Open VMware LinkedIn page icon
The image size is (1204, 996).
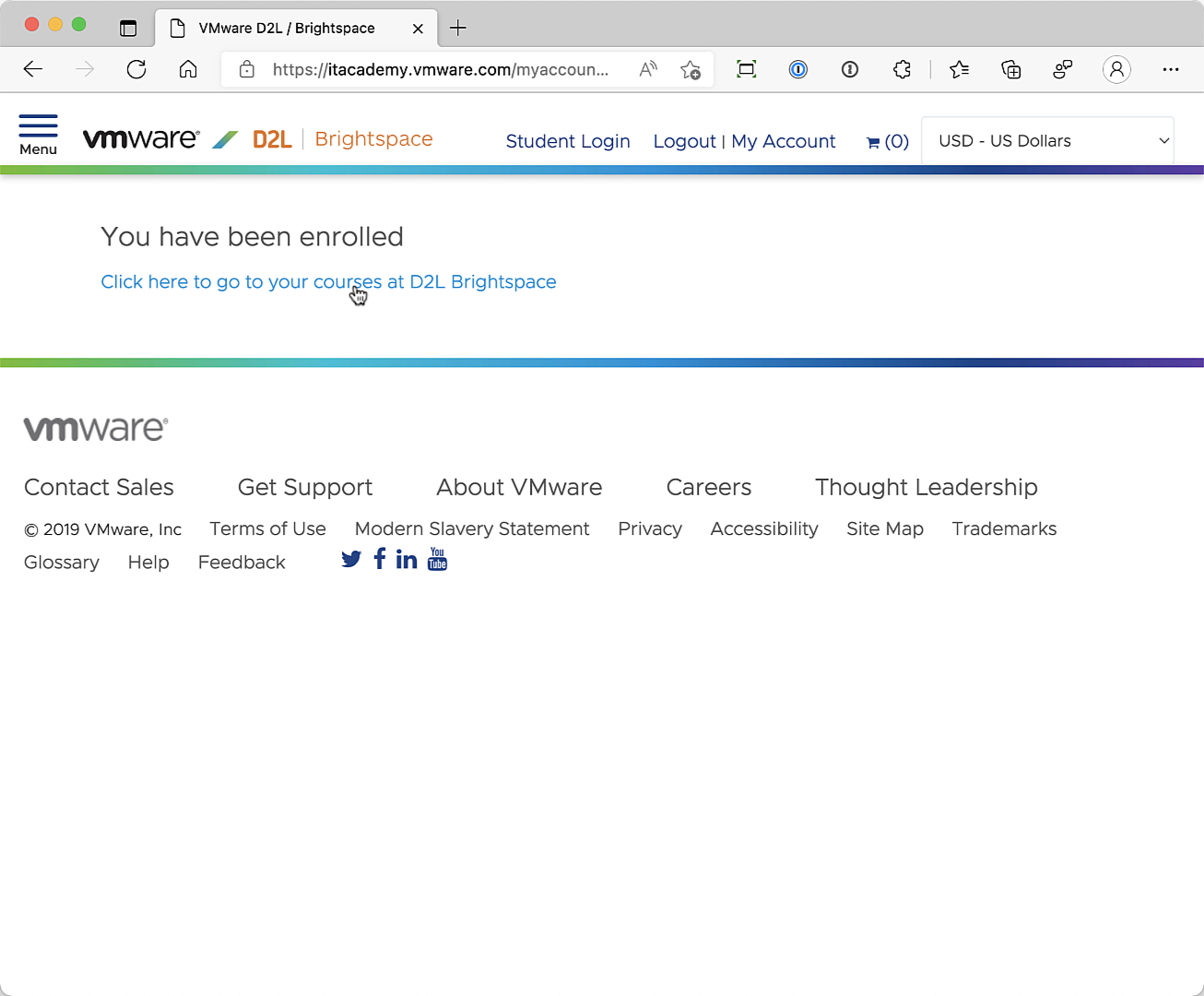coord(407,560)
